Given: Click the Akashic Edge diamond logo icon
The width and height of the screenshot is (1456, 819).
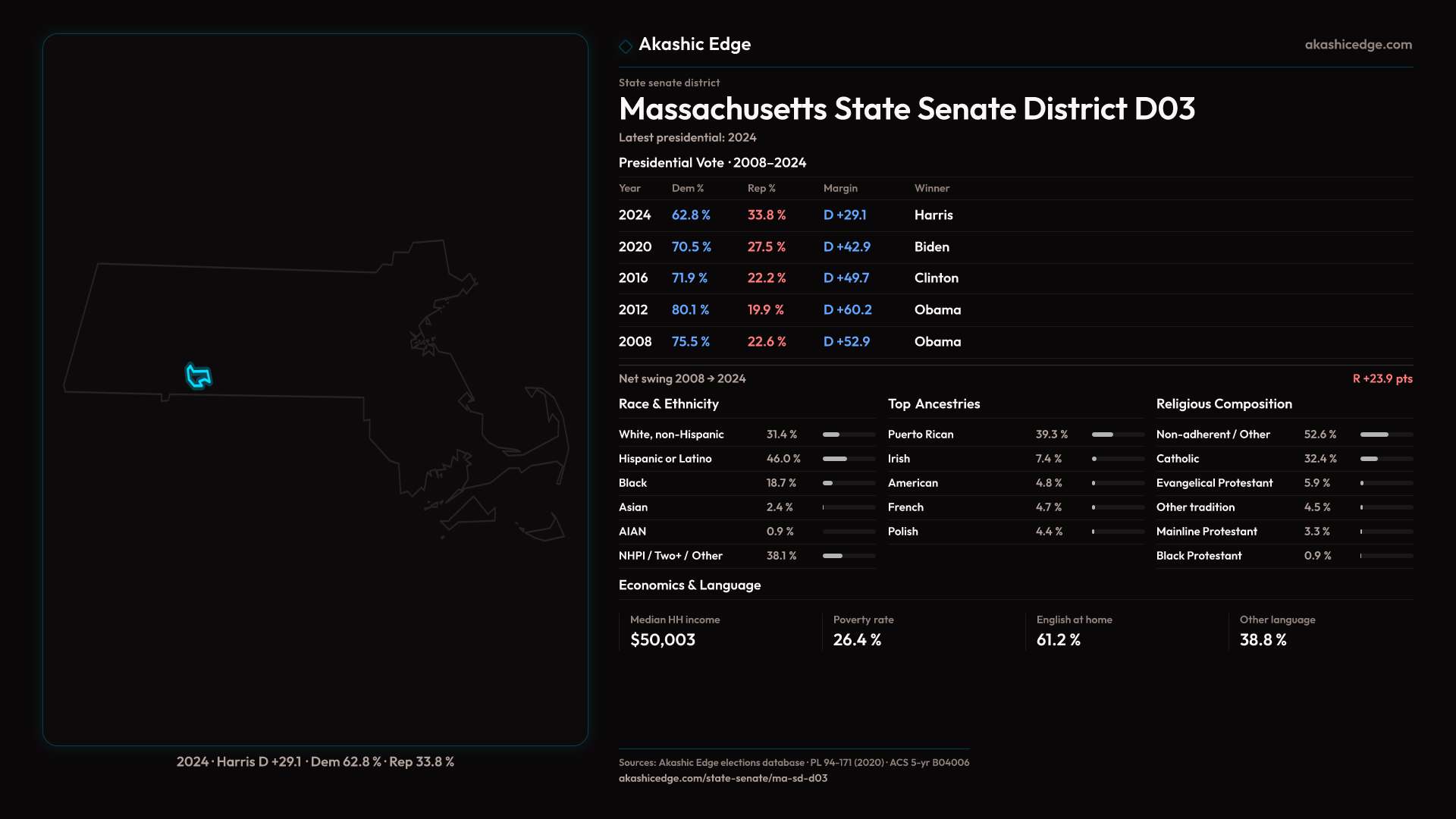Looking at the screenshot, I should [x=626, y=46].
